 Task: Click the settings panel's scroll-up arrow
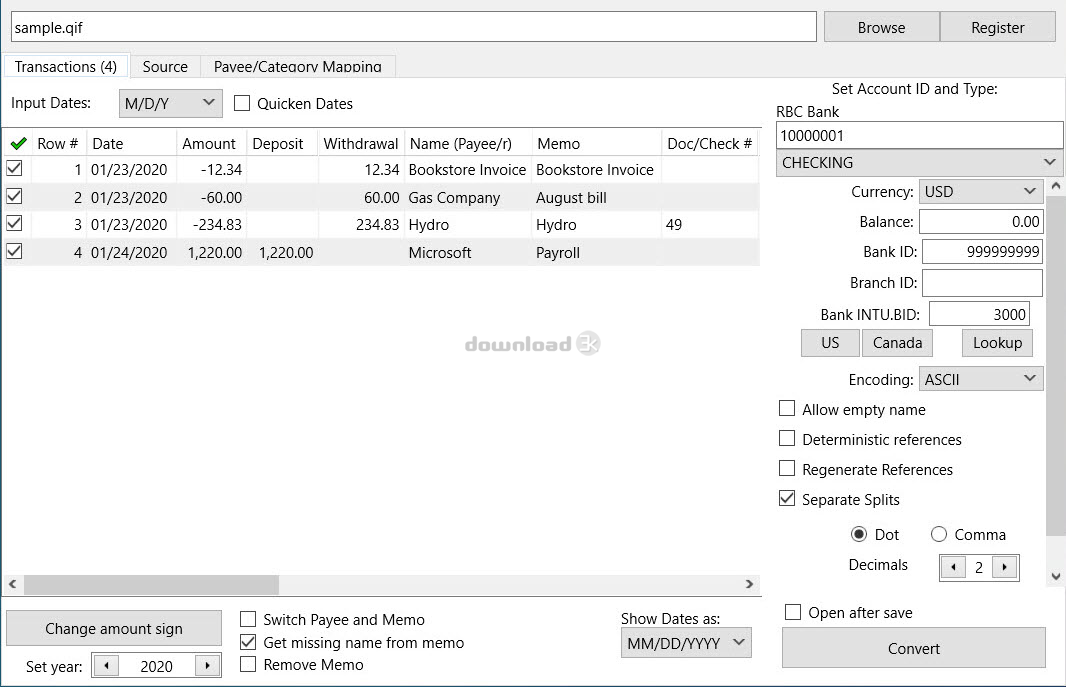pos(1056,185)
